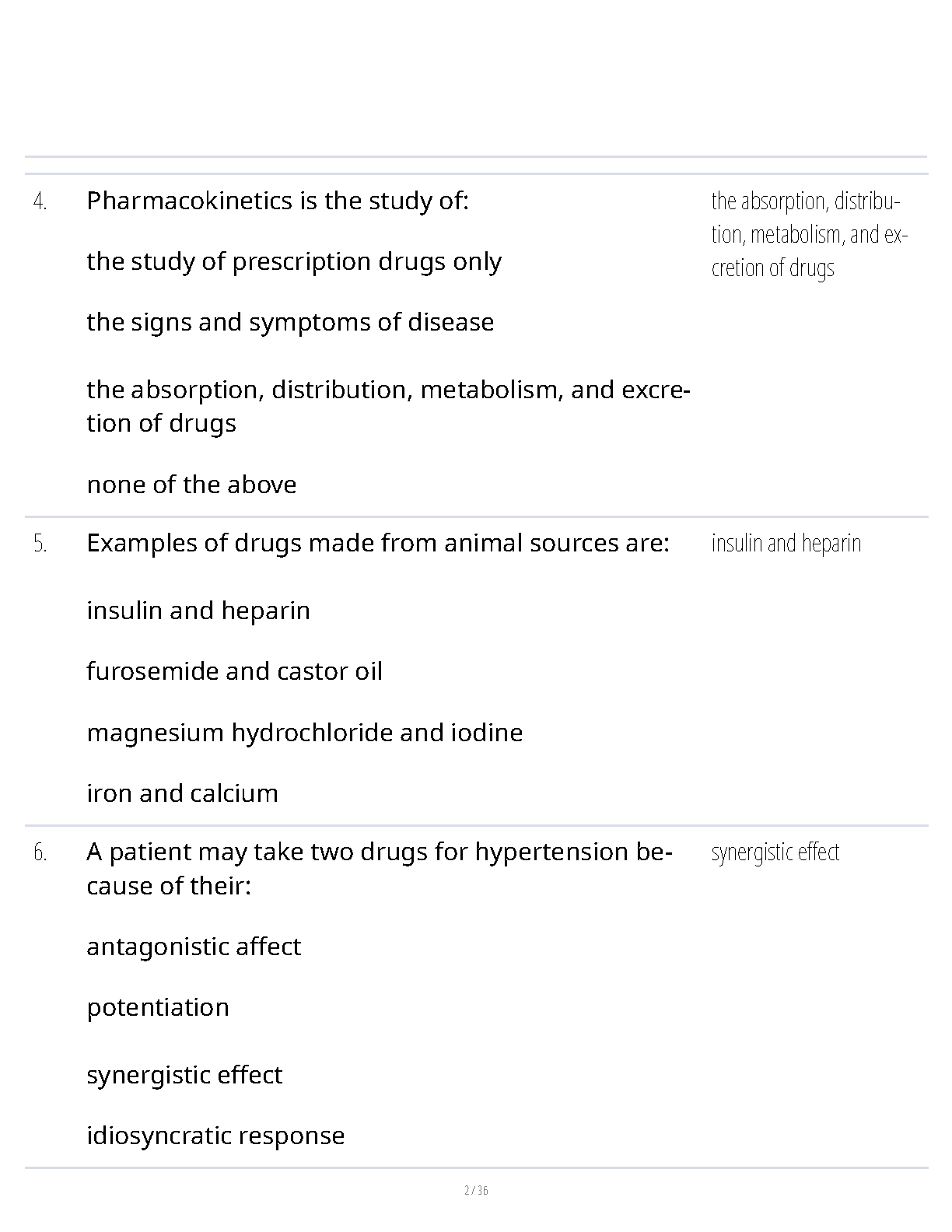Image resolution: width=952 pixels, height=1232 pixels.
Task: Click the question number 5 label
Action: pos(40,544)
